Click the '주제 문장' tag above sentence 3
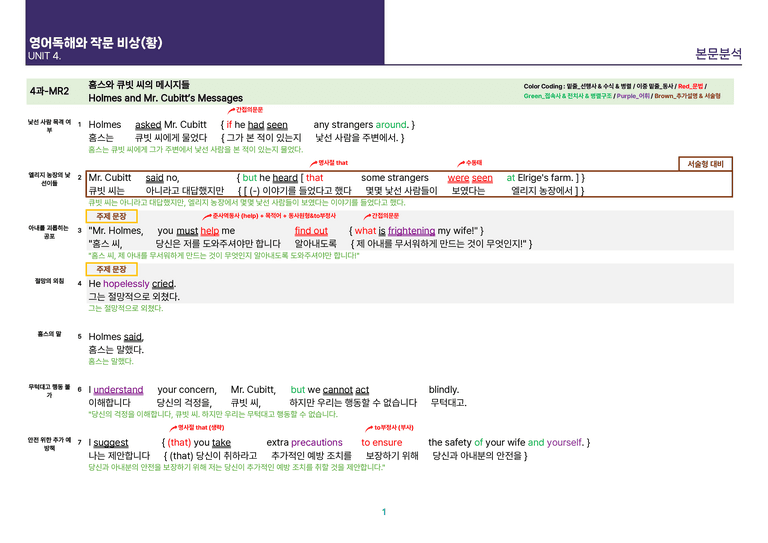The image size is (768, 543). [111, 216]
